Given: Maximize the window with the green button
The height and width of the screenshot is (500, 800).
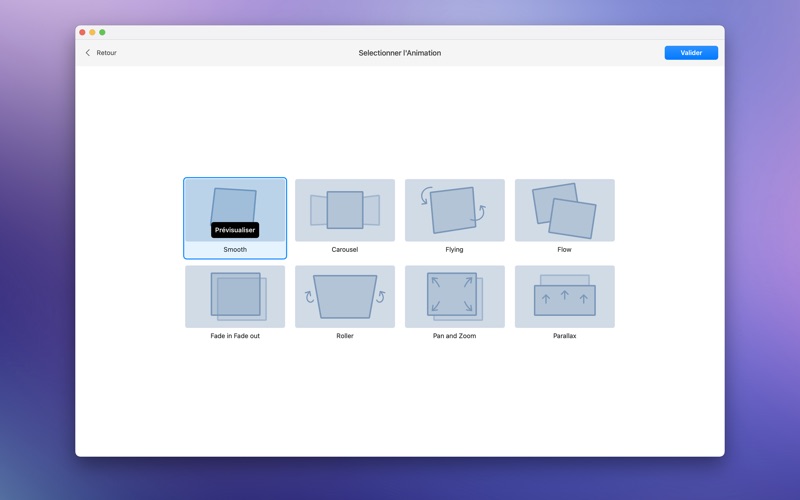Looking at the screenshot, I should (102, 32).
